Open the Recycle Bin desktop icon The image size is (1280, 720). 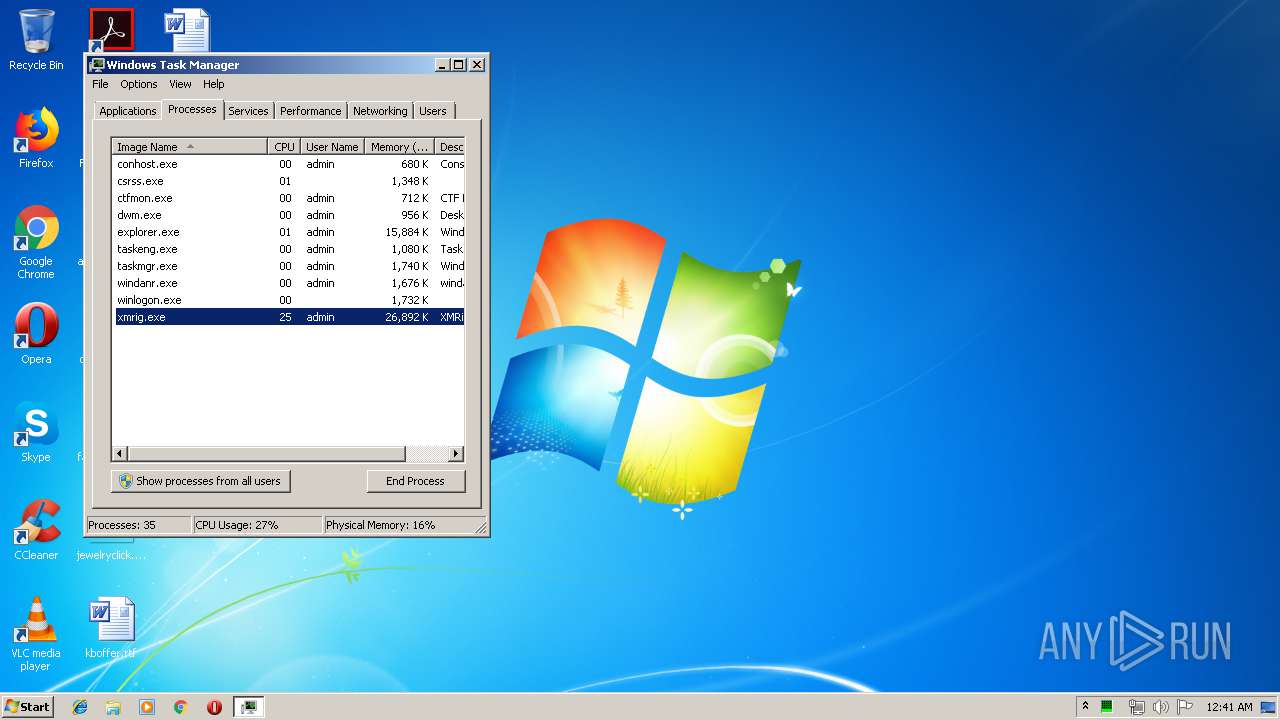click(36, 40)
